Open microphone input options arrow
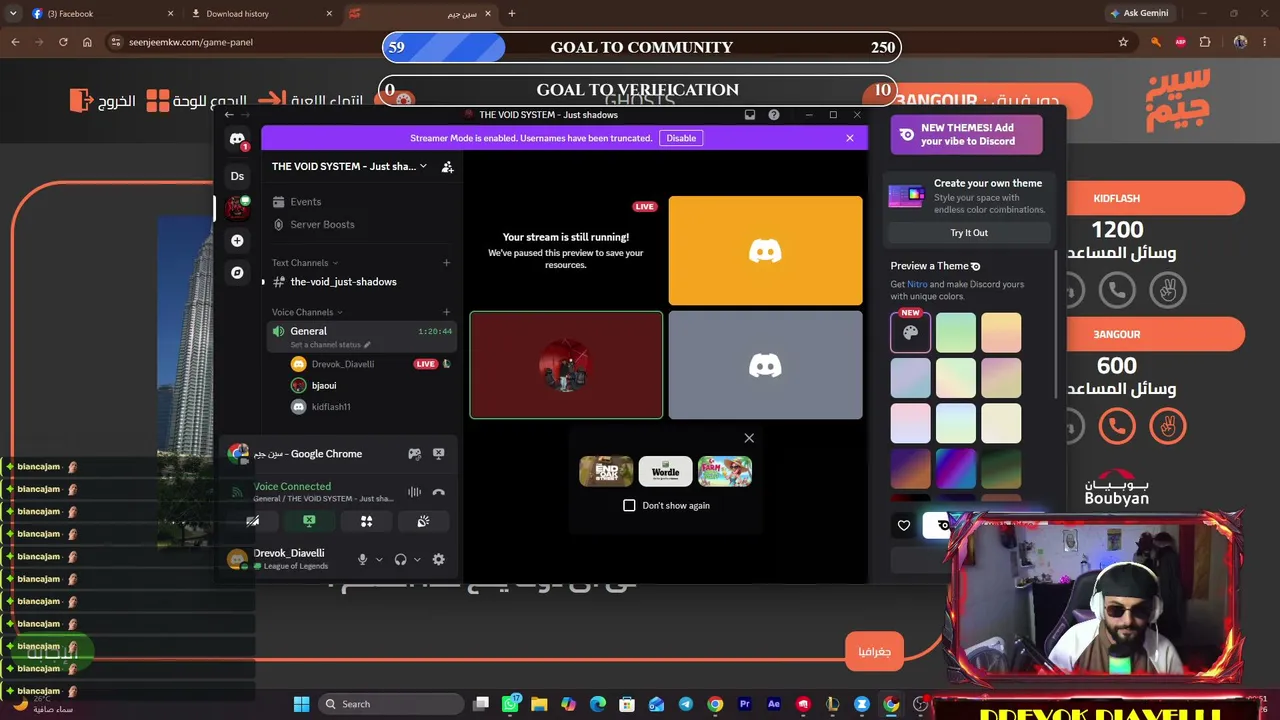 [x=379, y=560]
